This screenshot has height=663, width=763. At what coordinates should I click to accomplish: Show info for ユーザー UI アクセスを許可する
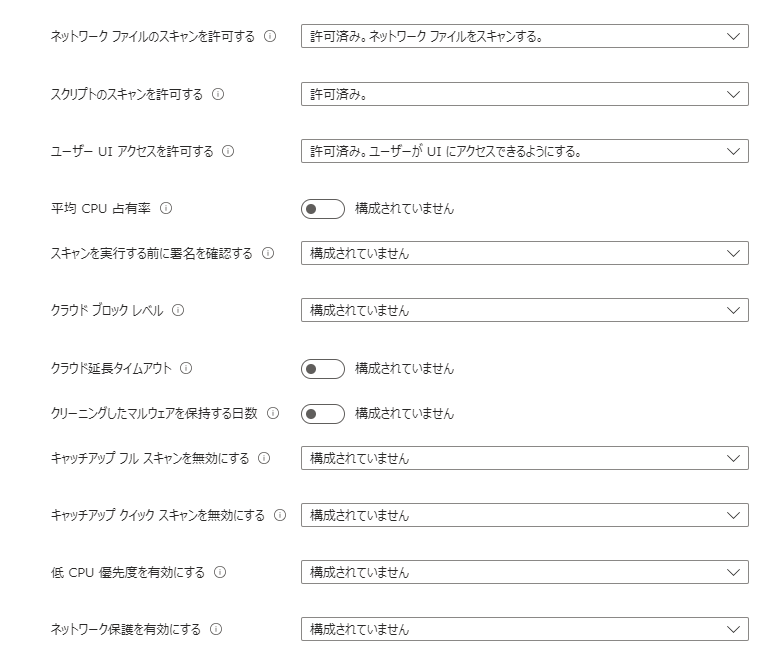coord(228,151)
